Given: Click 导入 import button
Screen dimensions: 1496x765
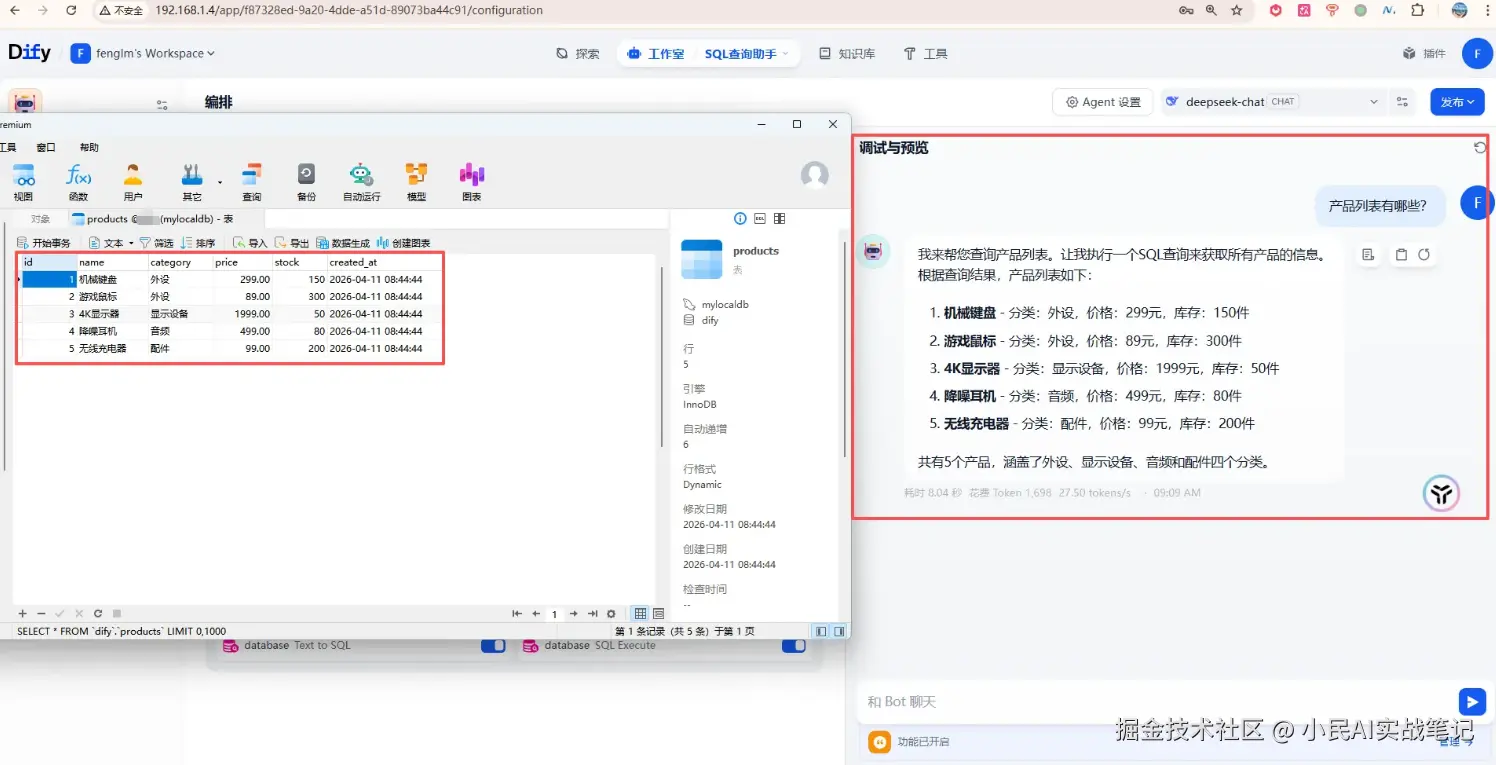Looking at the screenshot, I should (250, 243).
